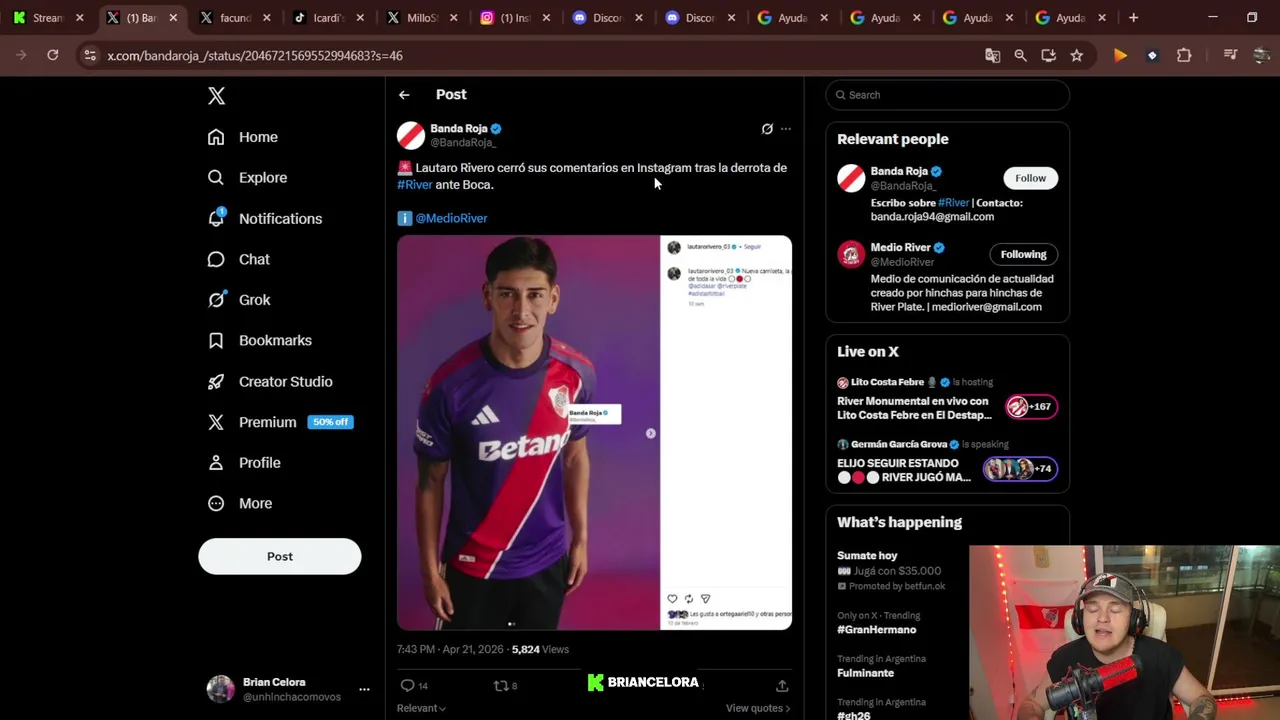This screenshot has width=1280, height=720.
Task: Click the address bar URL
Action: pos(255,56)
